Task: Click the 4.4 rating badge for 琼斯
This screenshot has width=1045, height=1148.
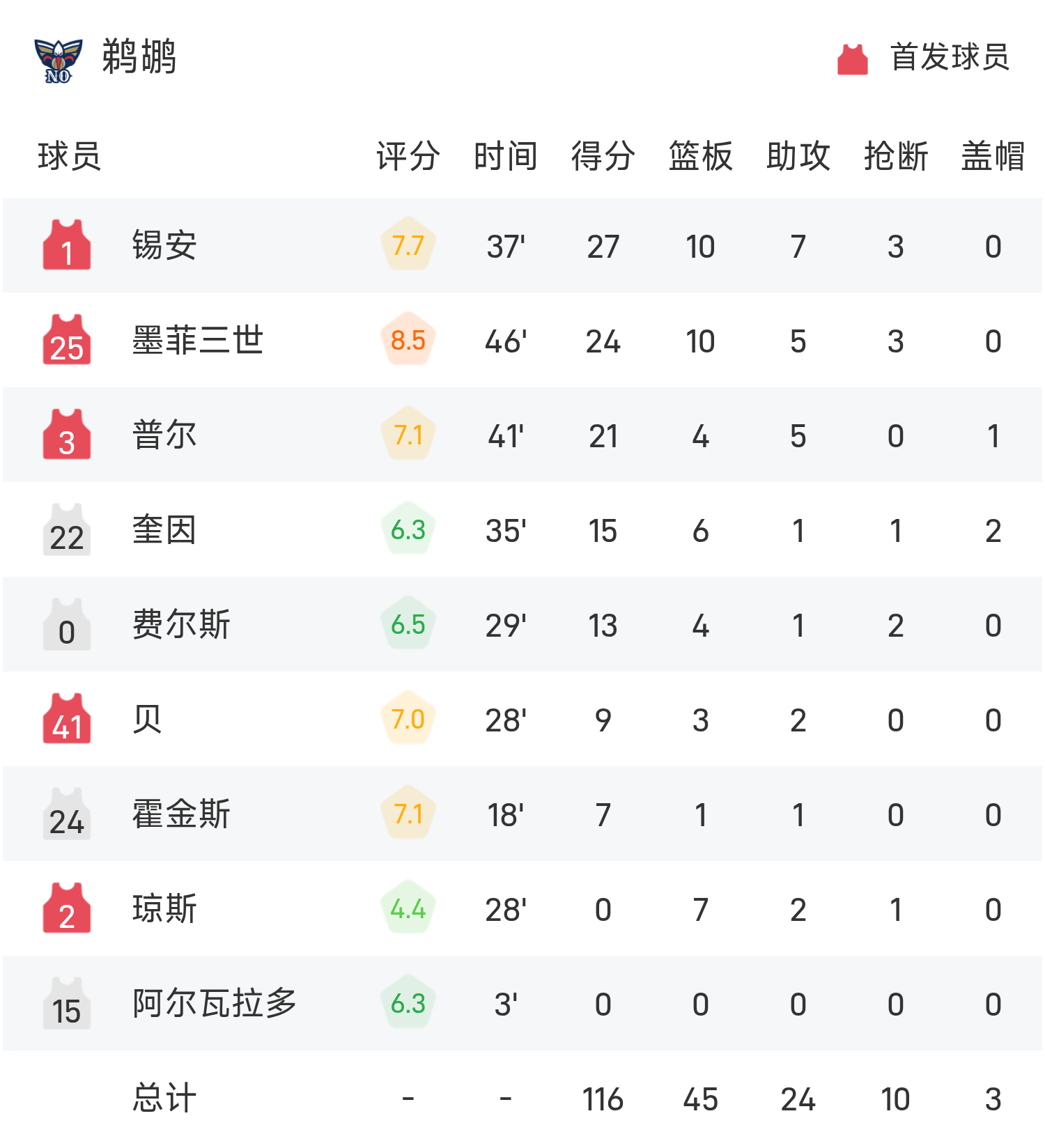Action: [408, 909]
